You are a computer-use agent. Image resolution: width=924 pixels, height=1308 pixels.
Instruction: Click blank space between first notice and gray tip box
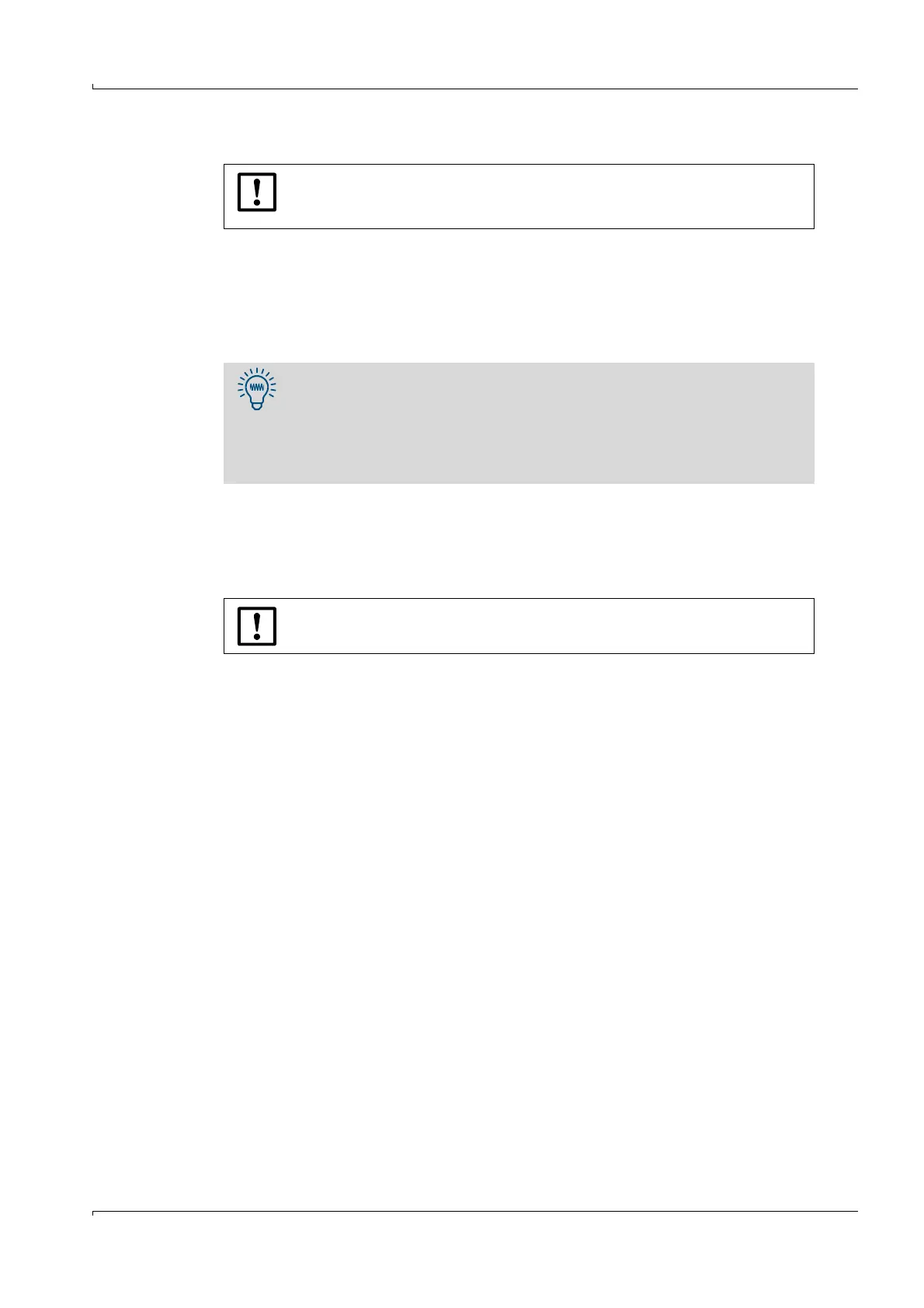519,295
